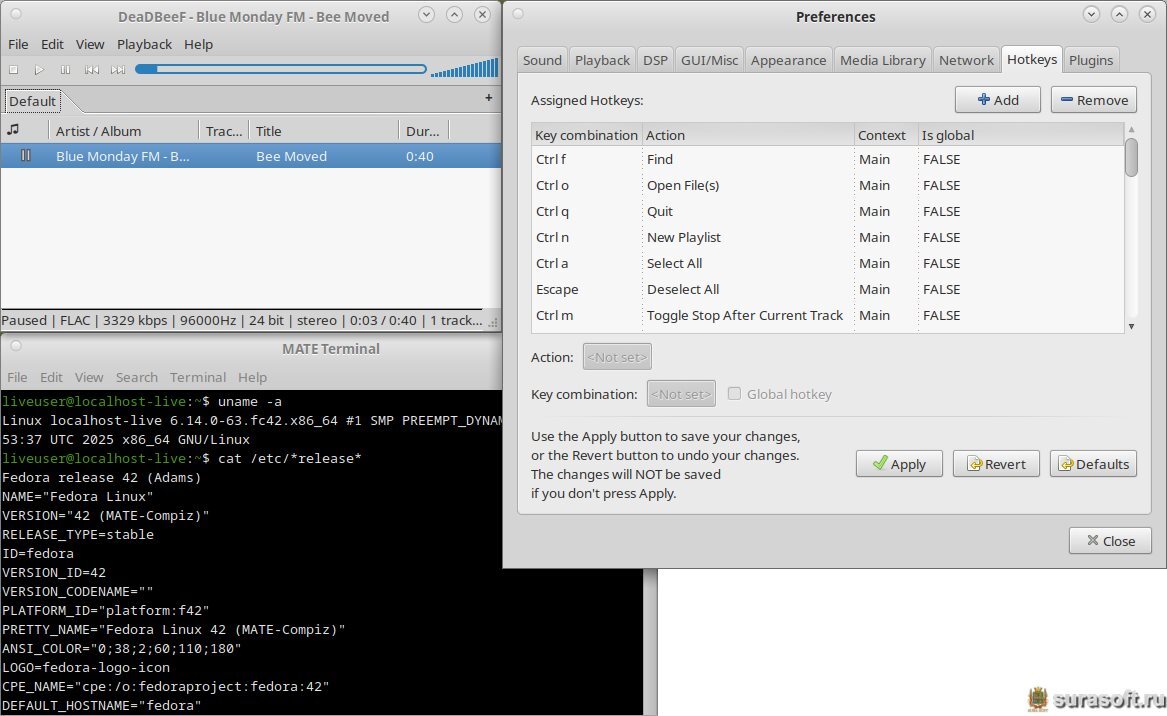Click the Pause button in toolbar
The height and width of the screenshot is (716, 1167).
65,70
